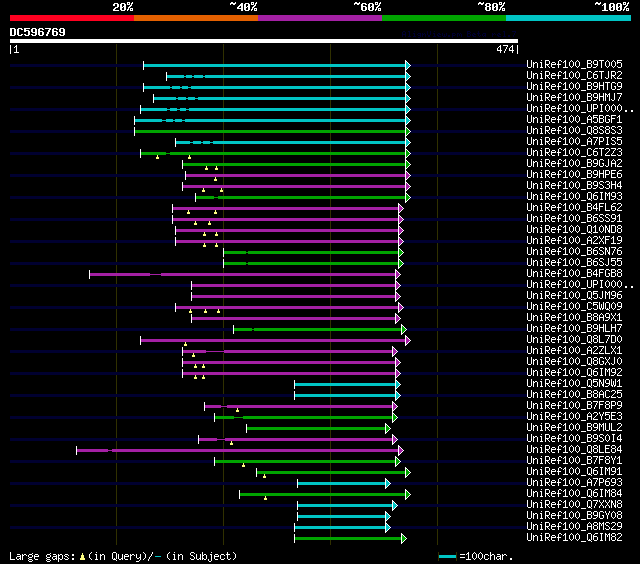This screenshot has height=564, width=640.
Task: Select the UniRef100_B9GY08 label
Action: click(x=574, y=516)
